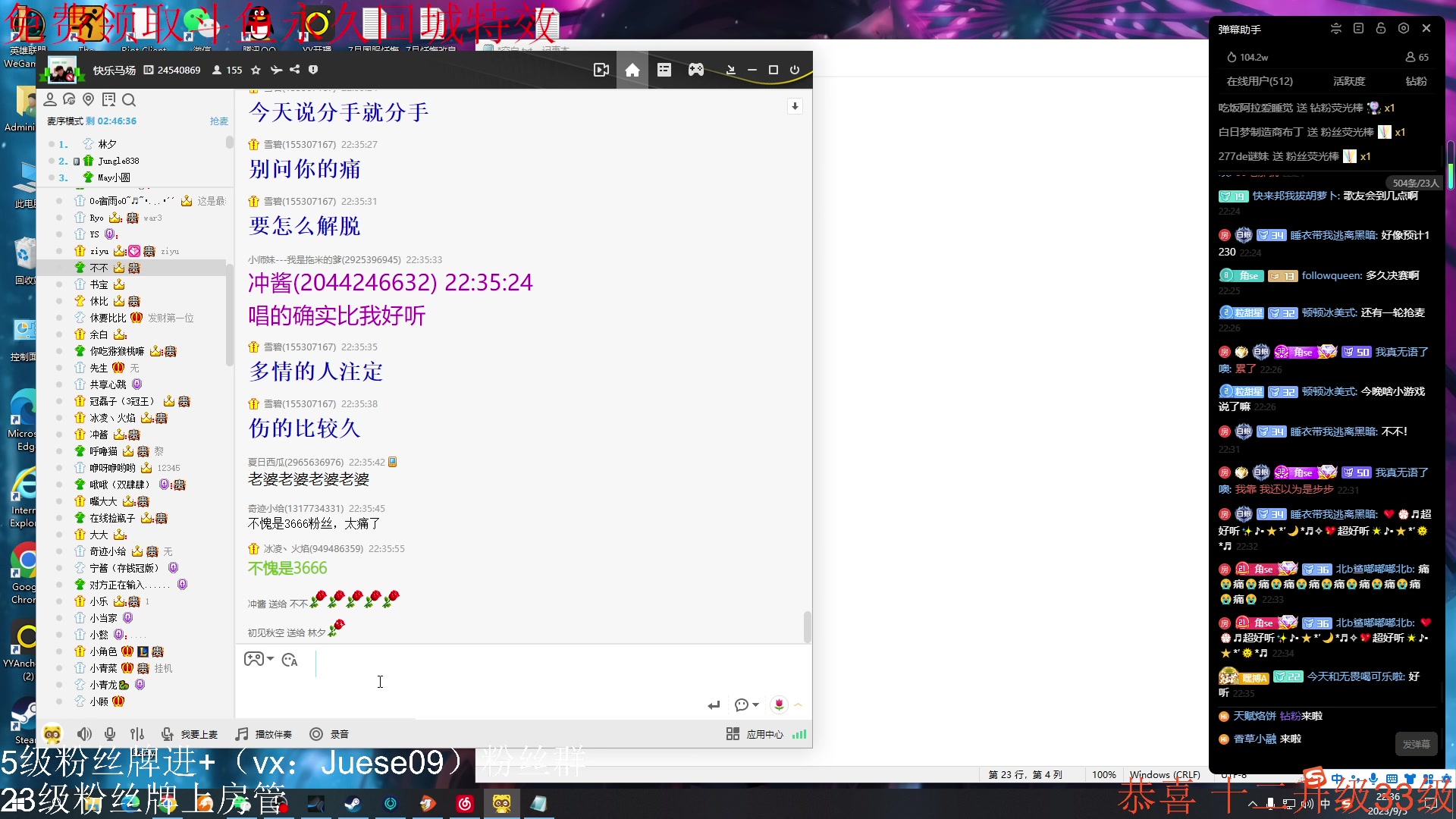Click the home icon in the channel toolbar
Screen dimensions: 1456x819
(x=632, y=70)
